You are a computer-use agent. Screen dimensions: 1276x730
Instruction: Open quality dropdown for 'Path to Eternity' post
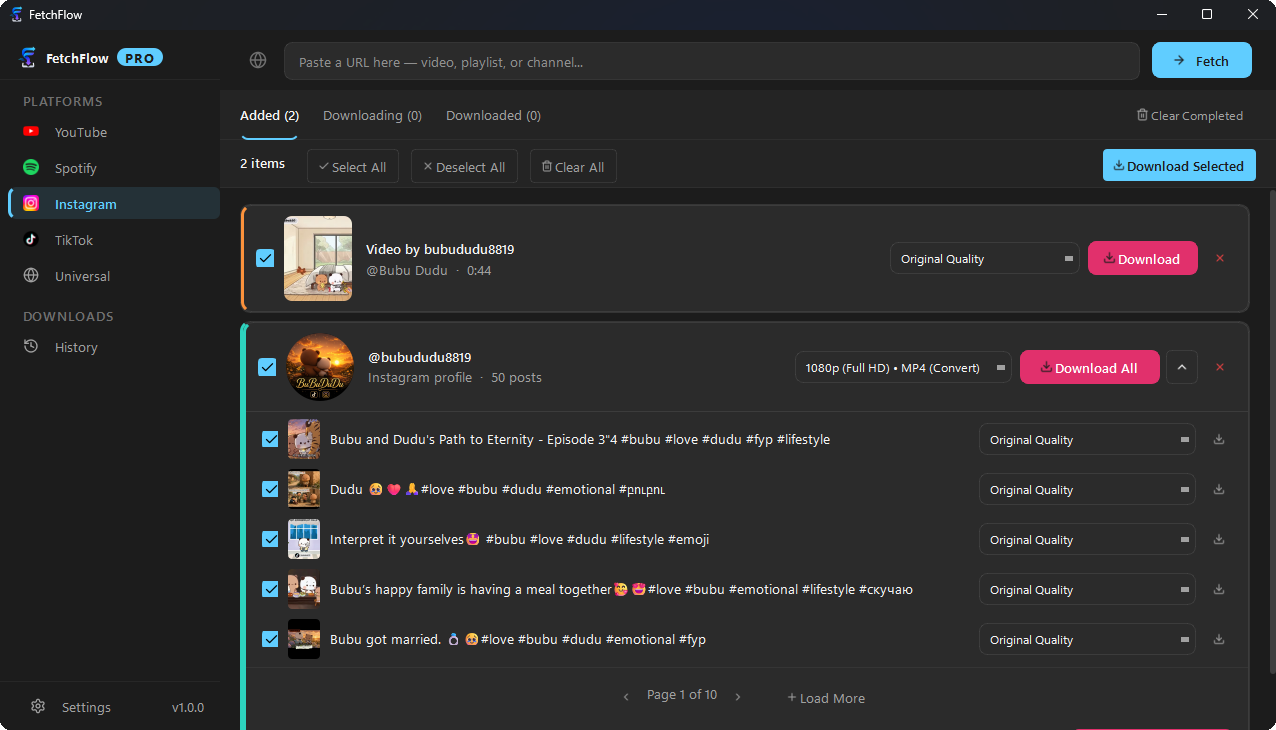click(x=1087, y=439)
